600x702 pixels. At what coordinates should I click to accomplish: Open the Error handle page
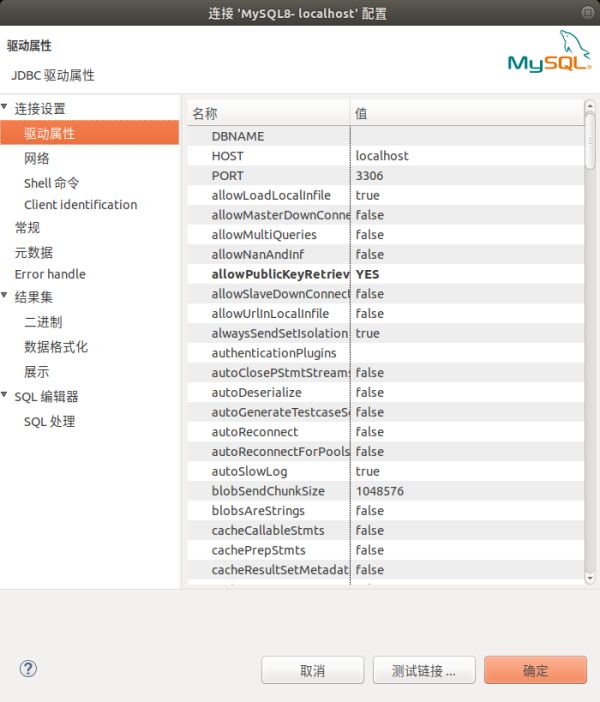[50, 274]
